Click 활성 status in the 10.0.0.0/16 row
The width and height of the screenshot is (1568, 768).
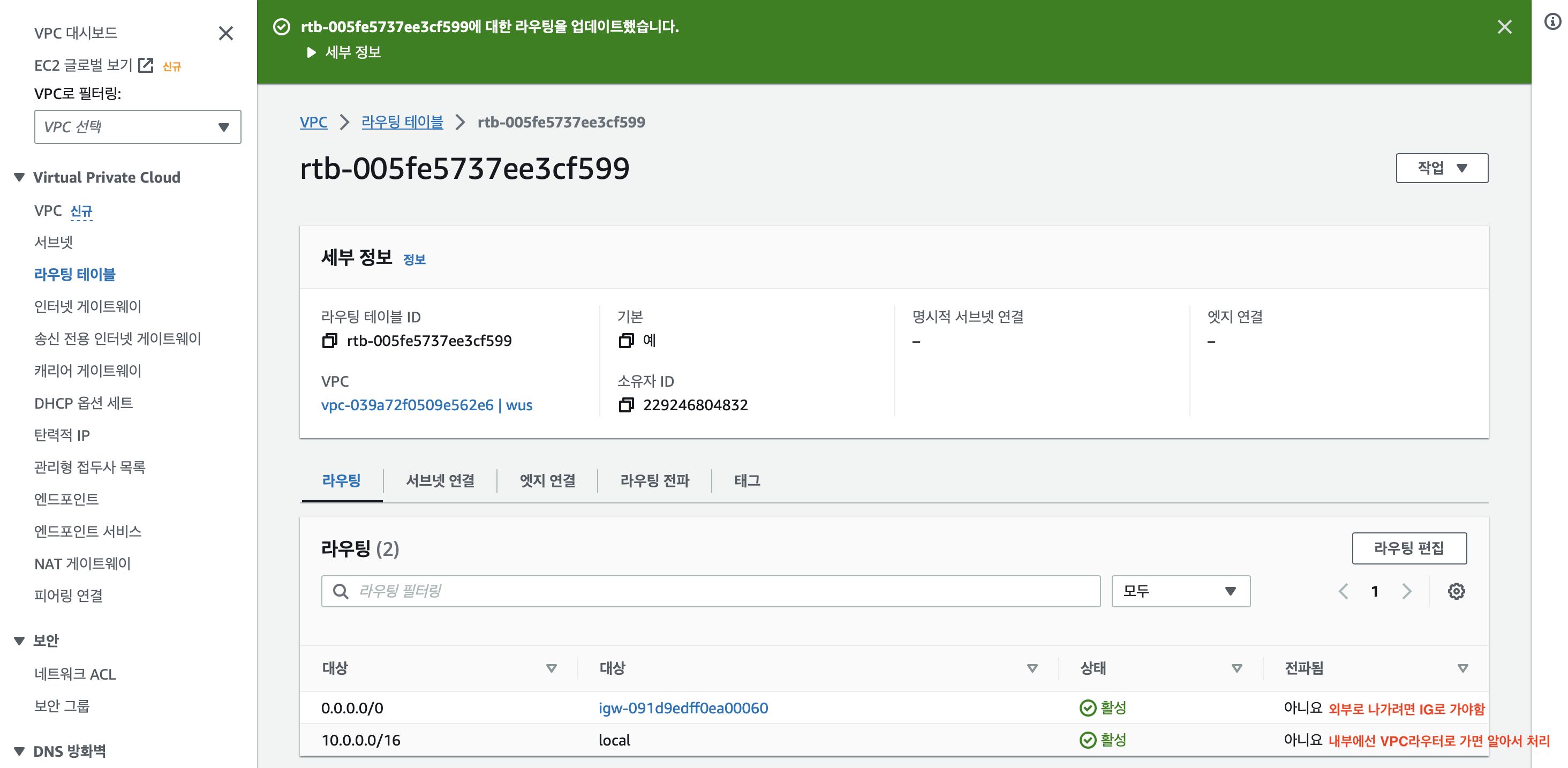click(x=1102, y=740)
